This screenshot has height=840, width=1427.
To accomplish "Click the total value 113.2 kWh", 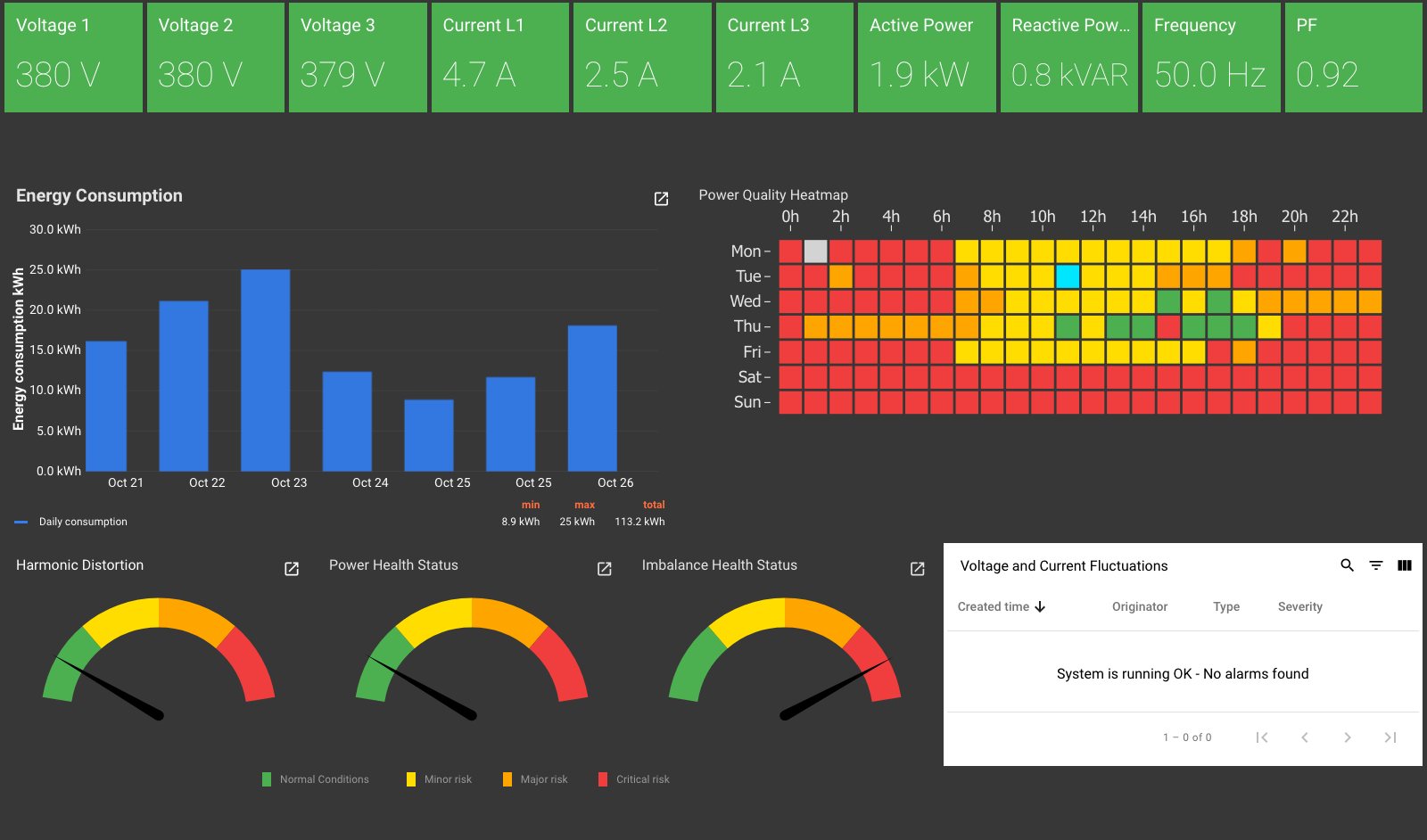I will click(639, 522).
